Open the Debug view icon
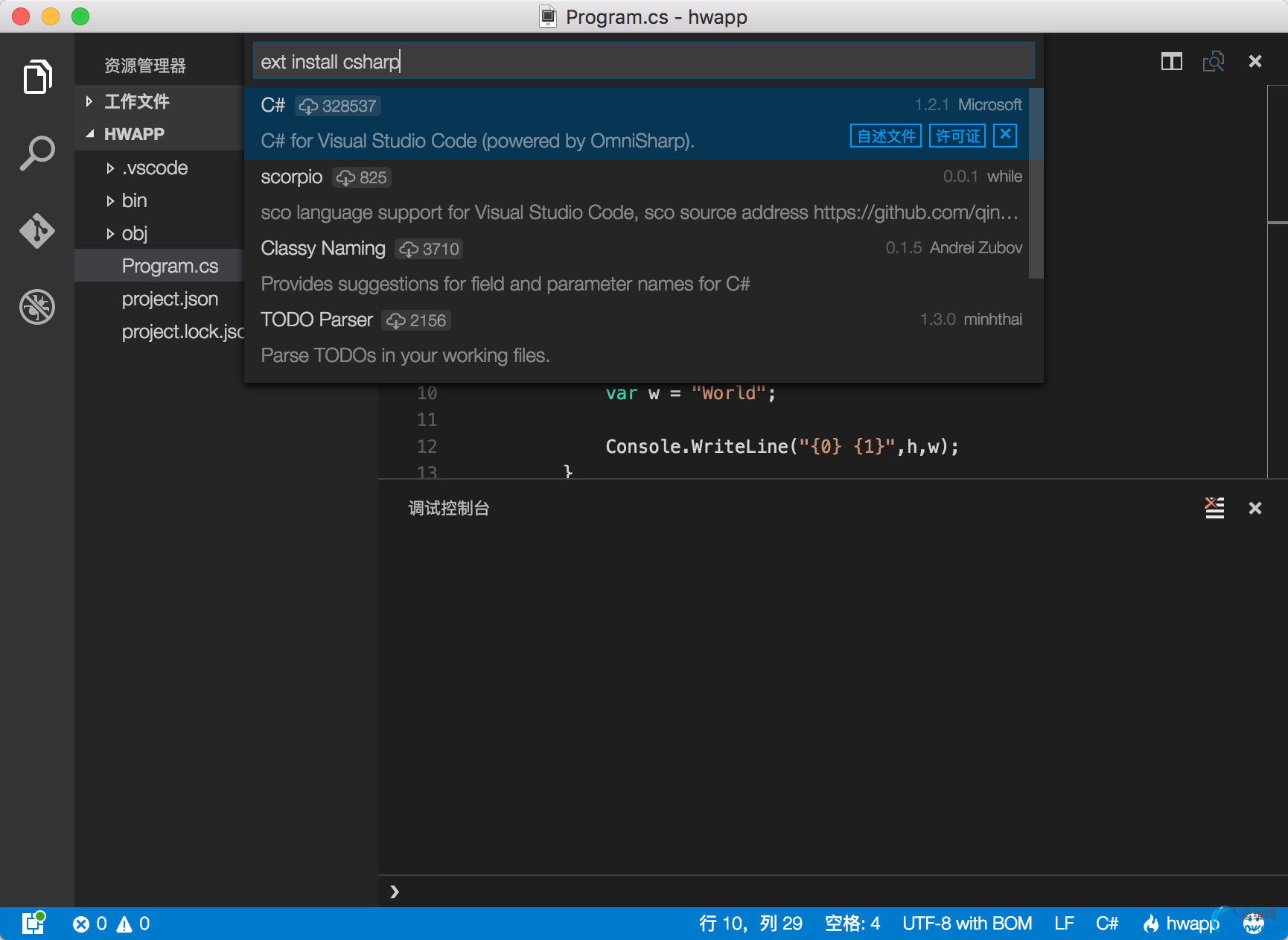Image resolution: width=1288 pixels, height=940 pixels. pyautogui.click(x=37, y=307)
